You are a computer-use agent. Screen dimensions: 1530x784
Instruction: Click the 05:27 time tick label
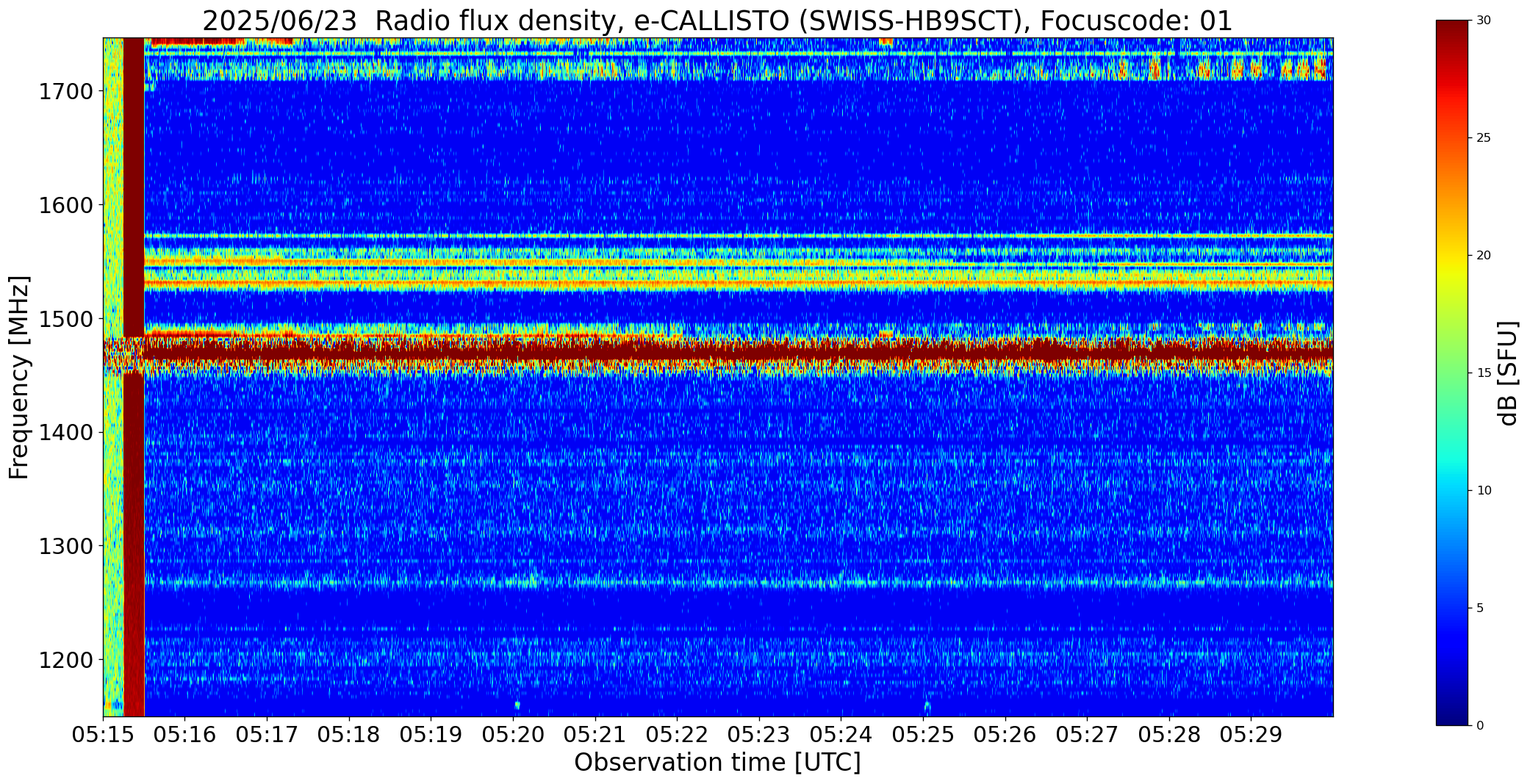(x=1087, y=735)
